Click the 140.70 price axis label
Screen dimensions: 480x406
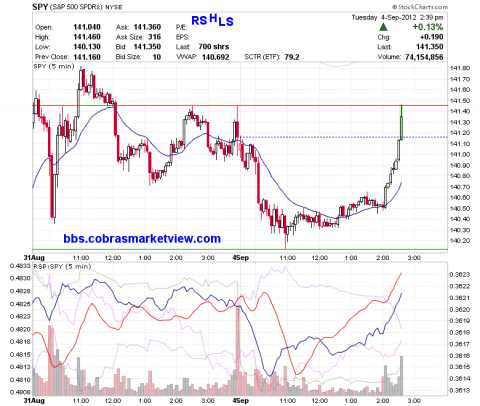(460, 187)
